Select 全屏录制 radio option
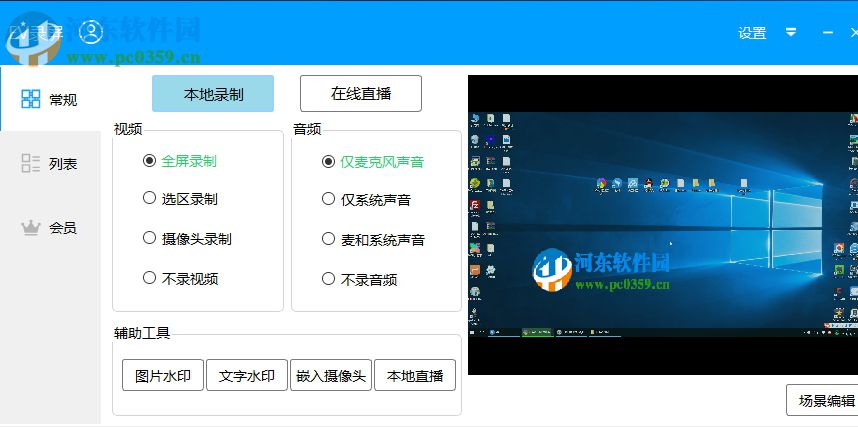Screen dimensions: 858x427 179,161
